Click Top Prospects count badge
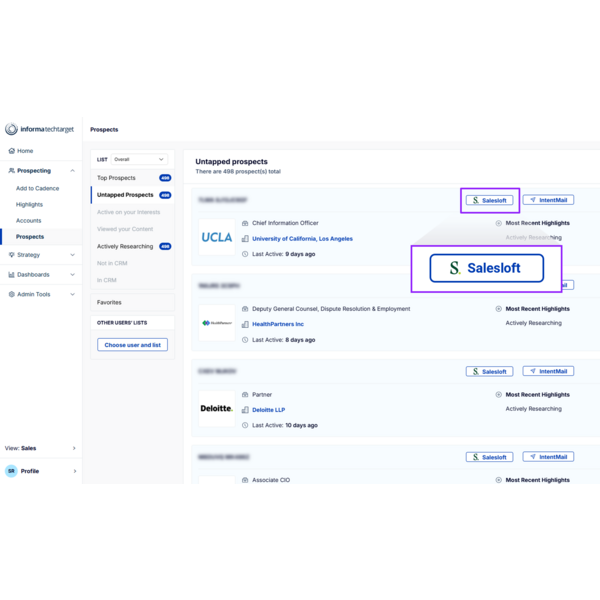 [x=165, y=178]
